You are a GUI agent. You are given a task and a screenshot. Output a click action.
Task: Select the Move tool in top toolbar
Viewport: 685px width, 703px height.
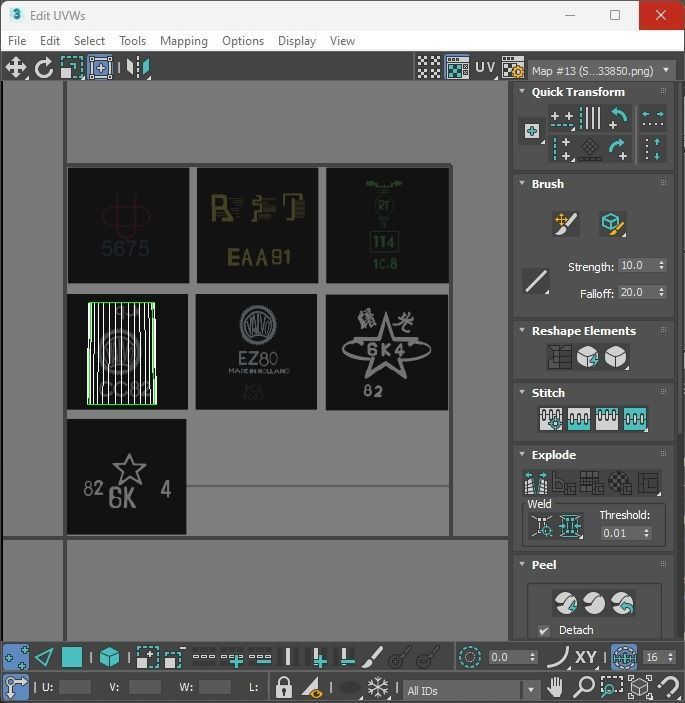tap(16, 68)
